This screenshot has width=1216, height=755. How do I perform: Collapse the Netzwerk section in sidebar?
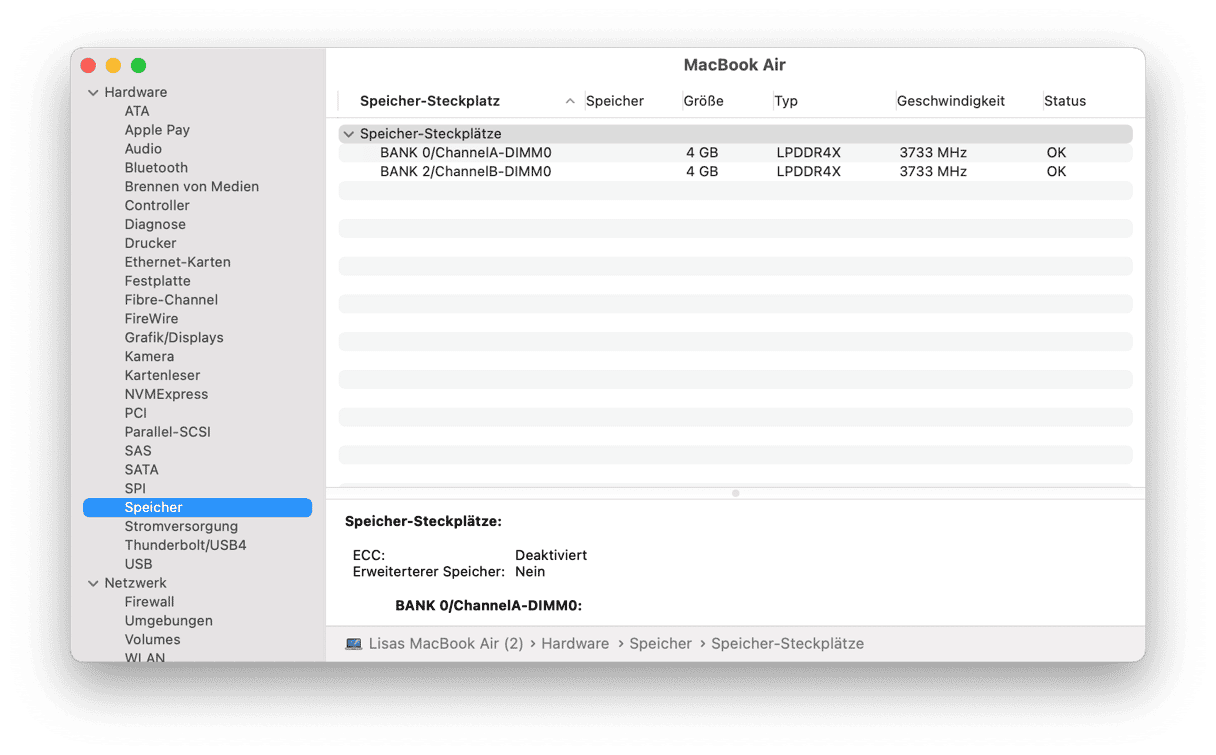pyautogui.click(x=93, y=583)
